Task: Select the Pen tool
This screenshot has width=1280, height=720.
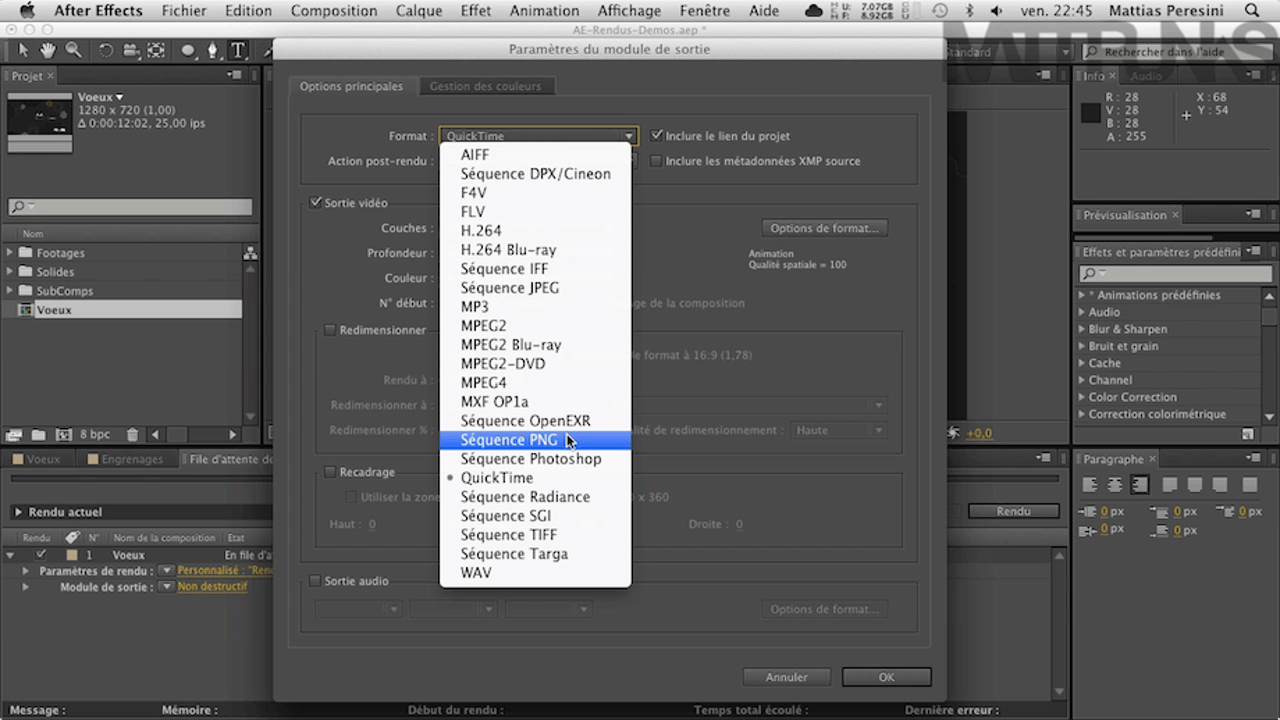Action: pyautogui.click(x=213, y=50)
